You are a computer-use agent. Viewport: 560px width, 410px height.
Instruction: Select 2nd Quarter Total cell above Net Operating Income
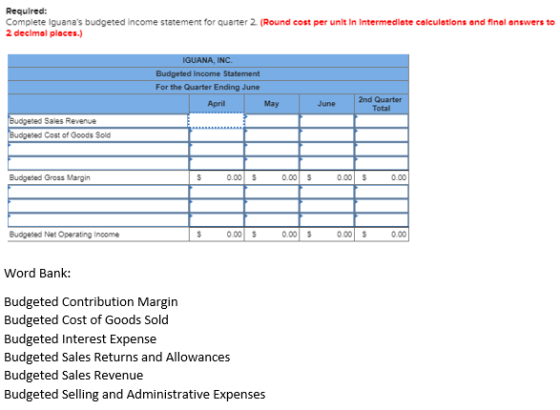(x=381, y=220)
